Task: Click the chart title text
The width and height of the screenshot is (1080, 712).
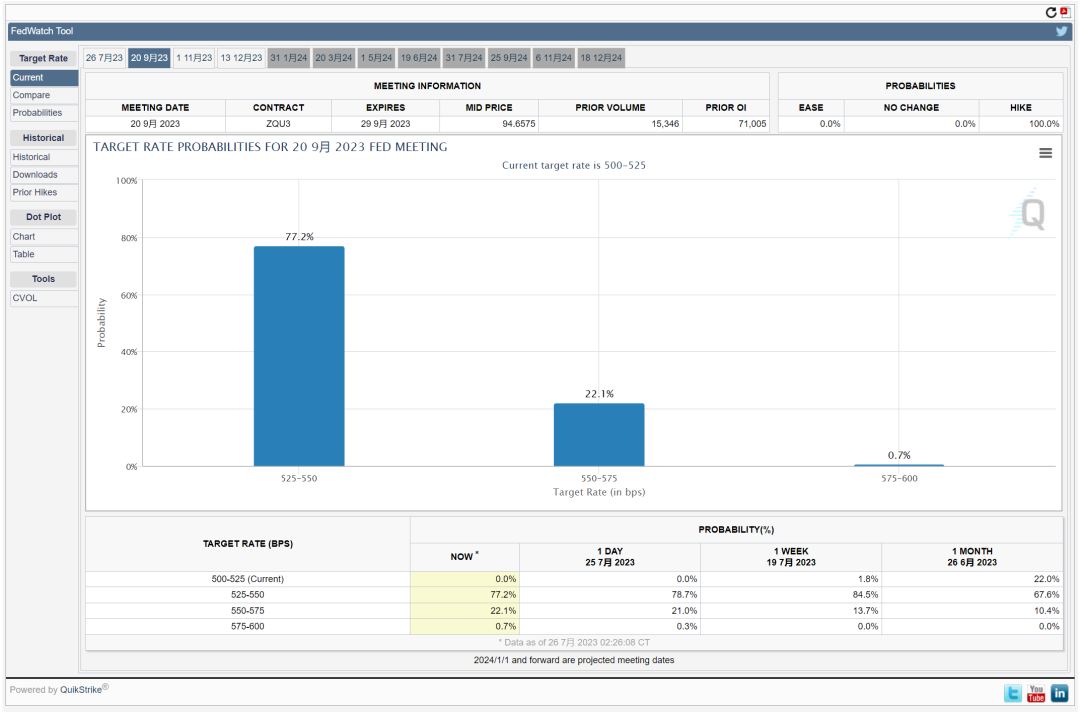Action: [x=270, y=147]
